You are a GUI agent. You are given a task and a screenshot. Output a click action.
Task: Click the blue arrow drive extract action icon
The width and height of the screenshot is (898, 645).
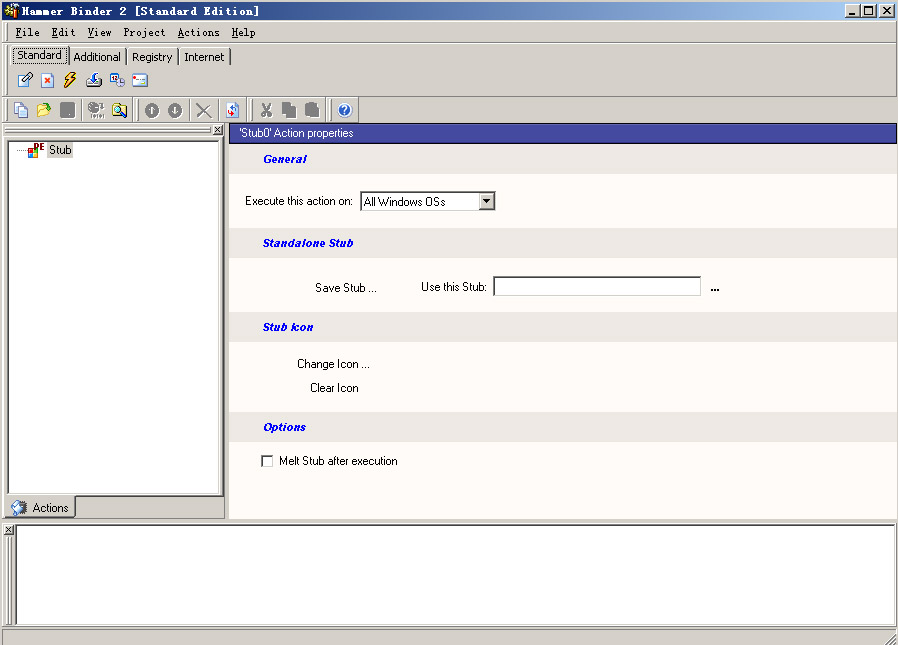coord(94,80)
